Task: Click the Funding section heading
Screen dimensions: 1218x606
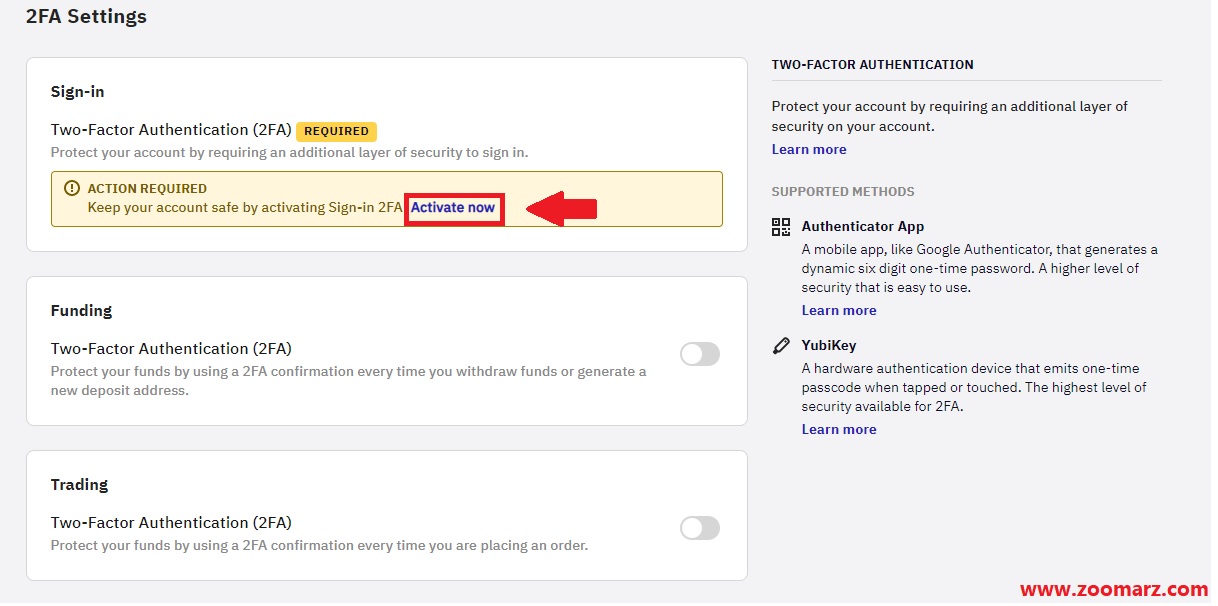Action: coord(81,311)
